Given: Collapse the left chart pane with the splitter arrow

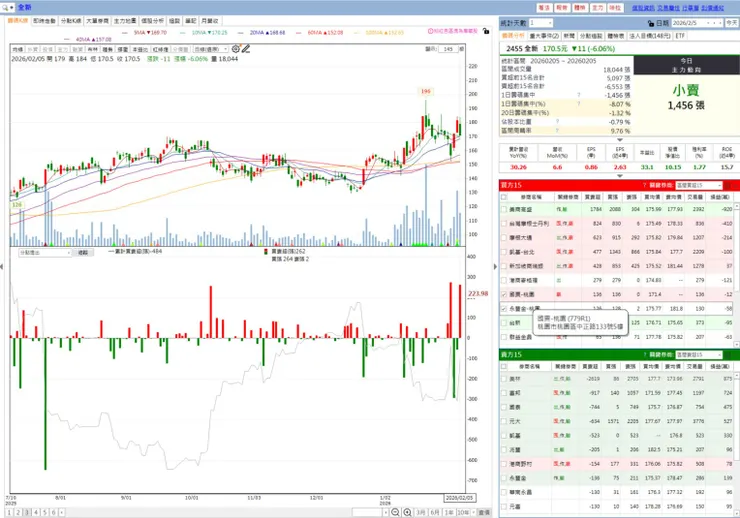Looking at the screenshot, I should coord(2,267).
